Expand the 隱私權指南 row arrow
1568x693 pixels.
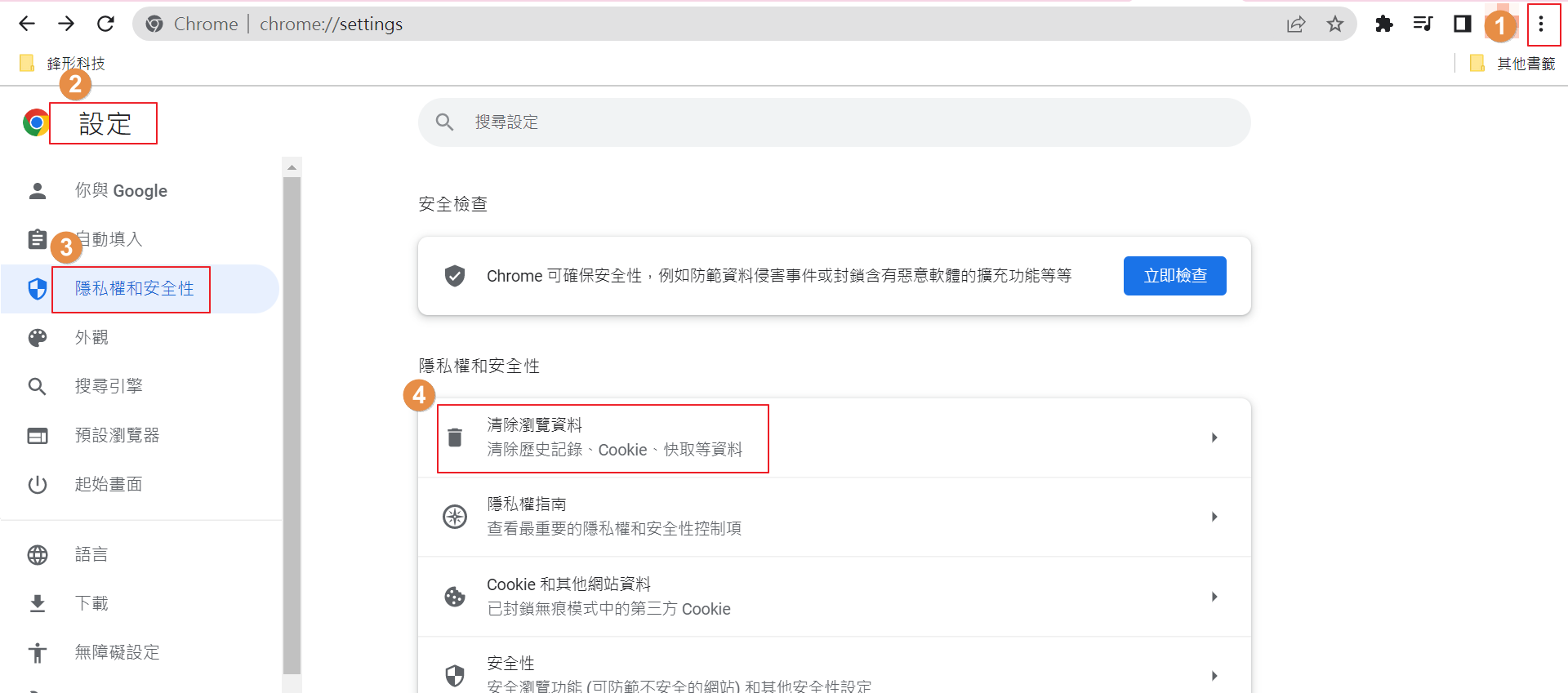pyautogui.click(x=1214, y=517)
